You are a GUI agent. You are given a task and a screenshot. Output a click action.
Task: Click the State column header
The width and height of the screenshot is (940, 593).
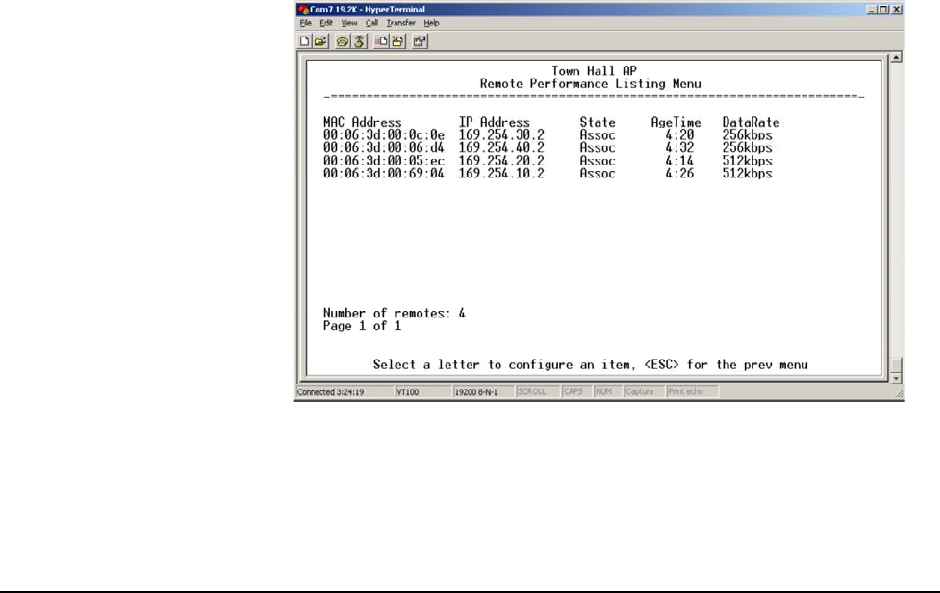pos(597,122)
